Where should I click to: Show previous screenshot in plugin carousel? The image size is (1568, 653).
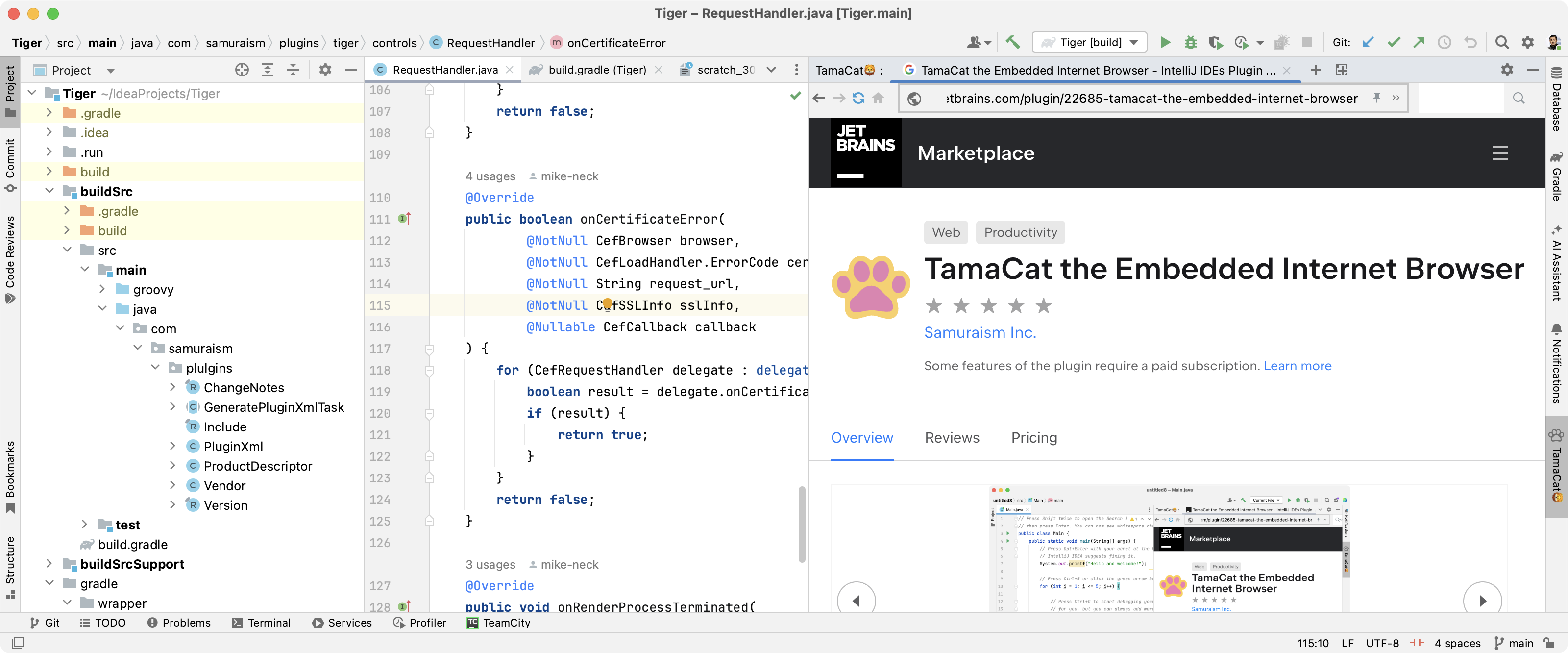856,600
